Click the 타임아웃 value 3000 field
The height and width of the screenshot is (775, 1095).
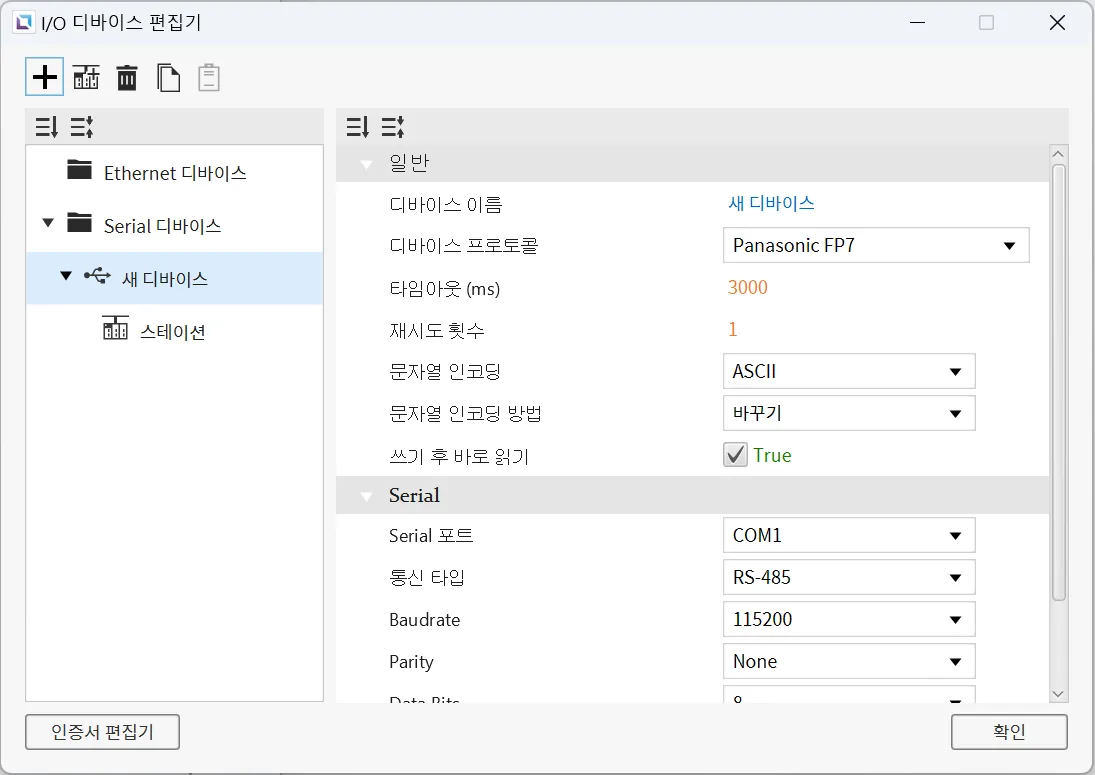748,288
